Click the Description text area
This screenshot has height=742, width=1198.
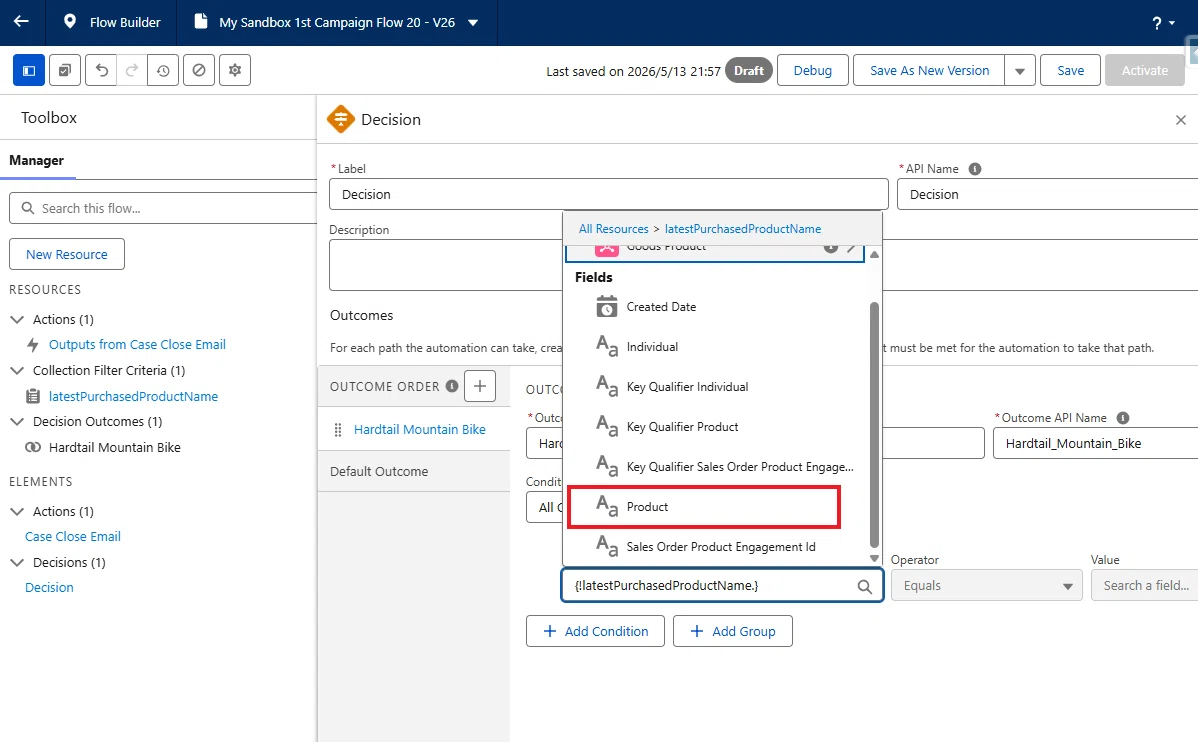coord(445,265)
